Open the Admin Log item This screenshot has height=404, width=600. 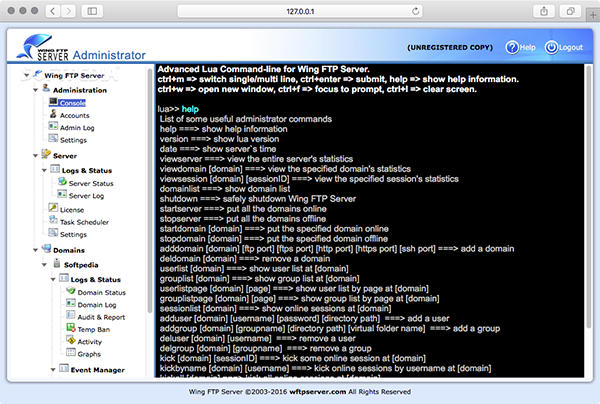pos(77,128)
